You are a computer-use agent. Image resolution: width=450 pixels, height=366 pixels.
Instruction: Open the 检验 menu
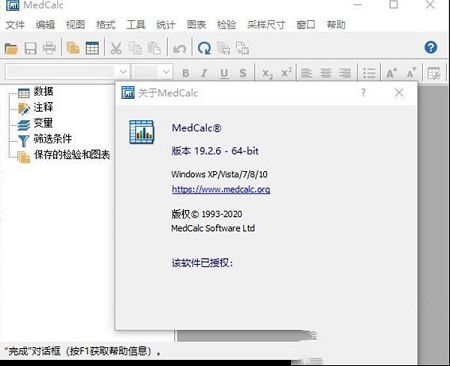click(226, 25)
